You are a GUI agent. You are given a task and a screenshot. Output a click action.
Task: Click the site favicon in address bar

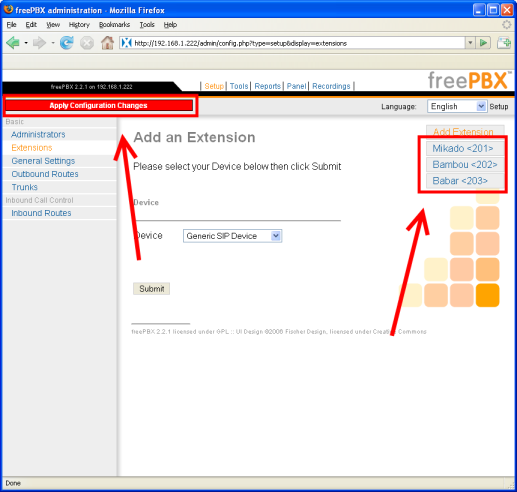126,43
